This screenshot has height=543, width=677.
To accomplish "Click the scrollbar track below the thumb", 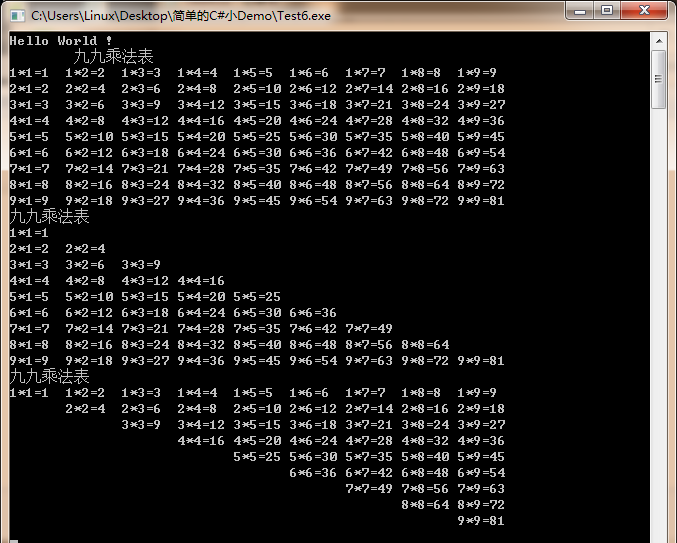I will pos(659,324).
